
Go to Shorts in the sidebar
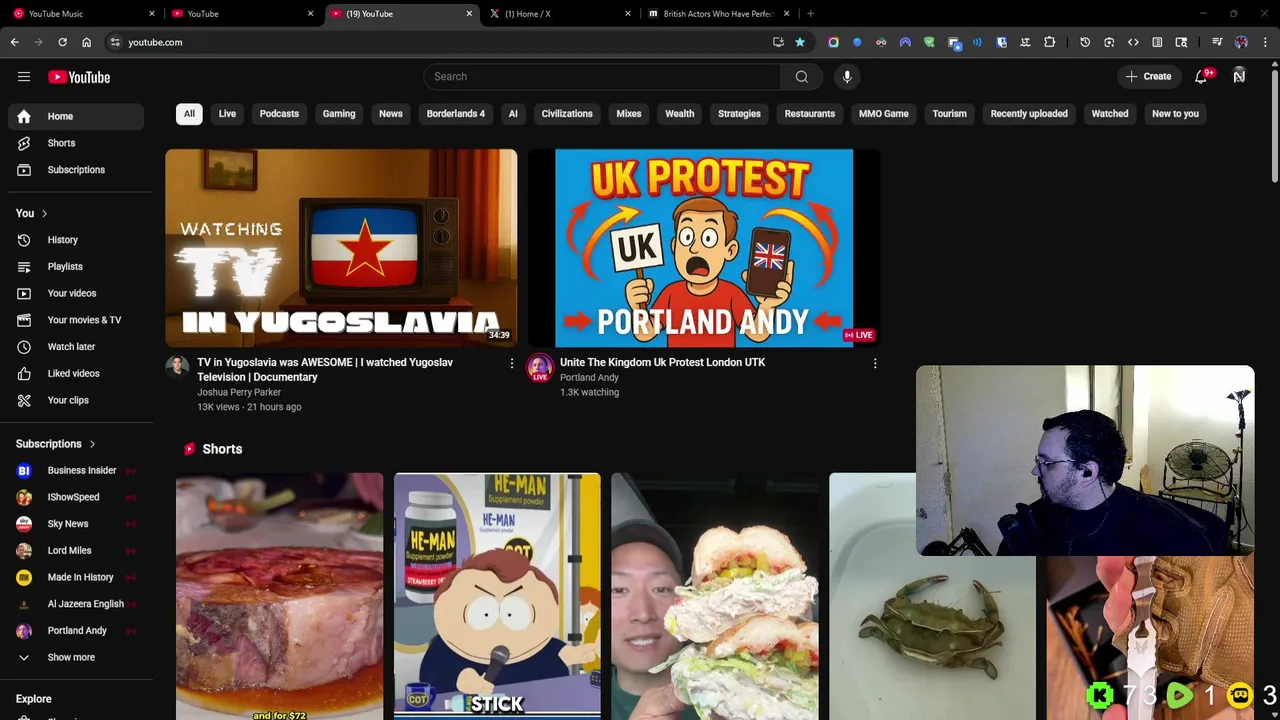(x=76, y=143)
